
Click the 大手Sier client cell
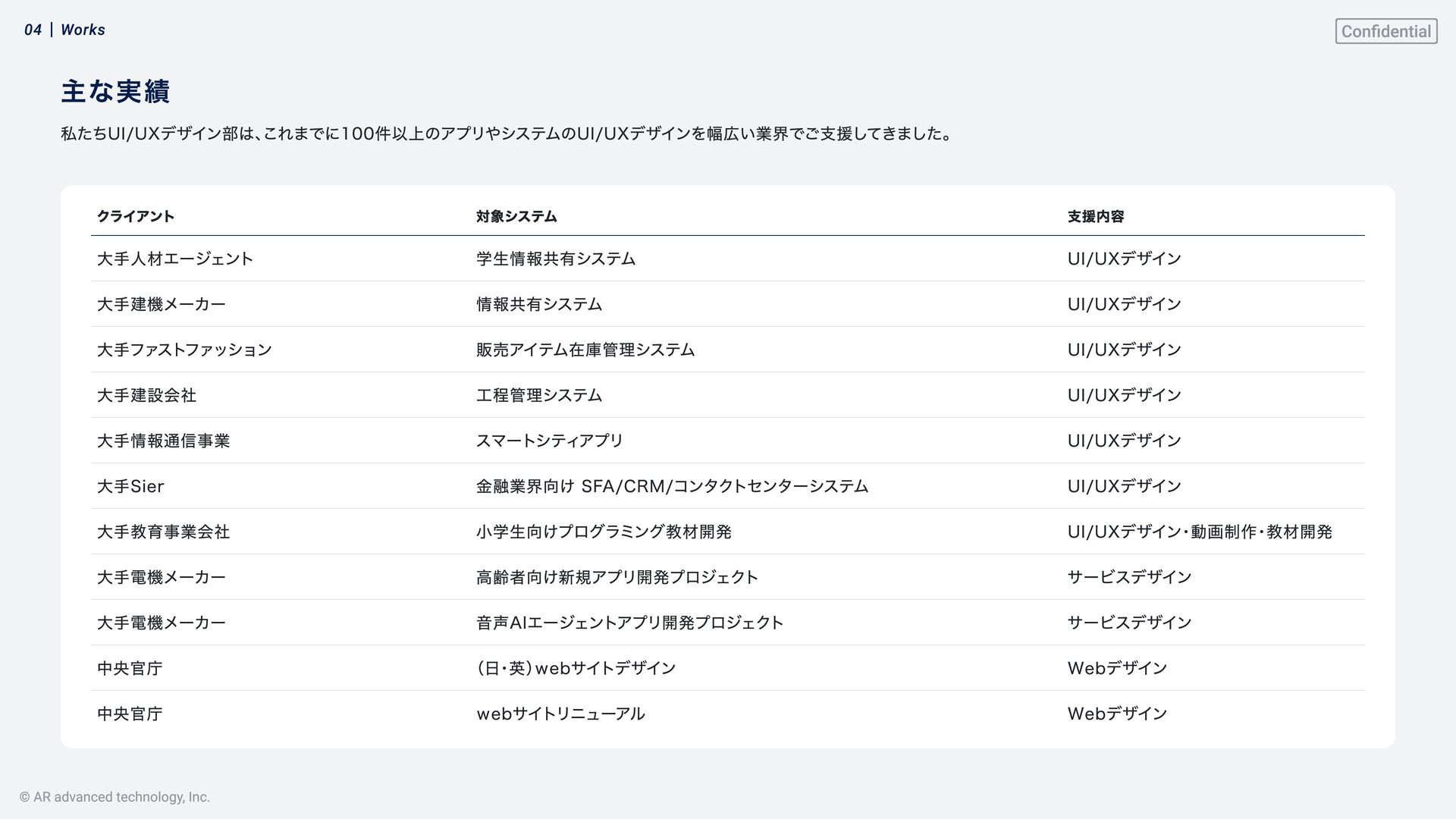tap(130, 486)
